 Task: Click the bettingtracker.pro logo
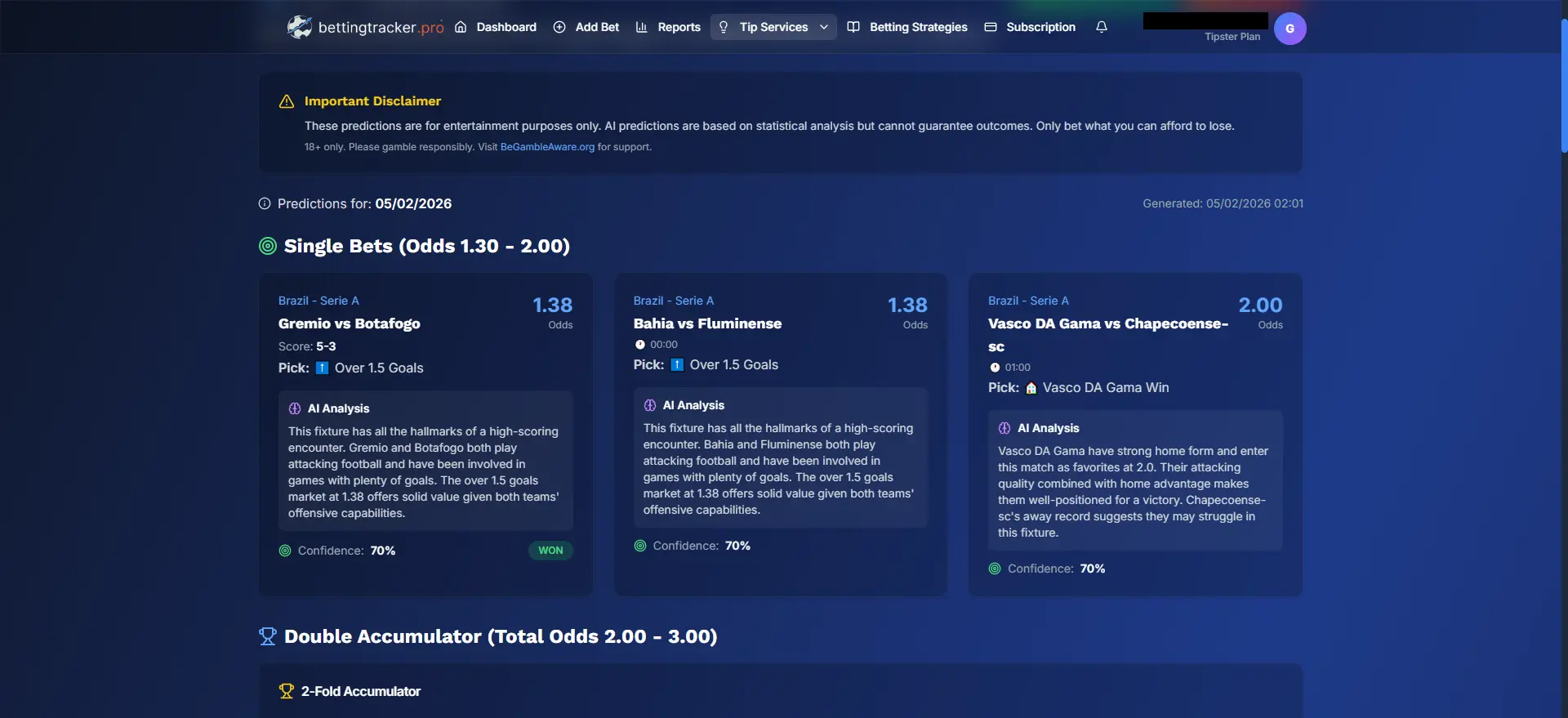[365, 27]
